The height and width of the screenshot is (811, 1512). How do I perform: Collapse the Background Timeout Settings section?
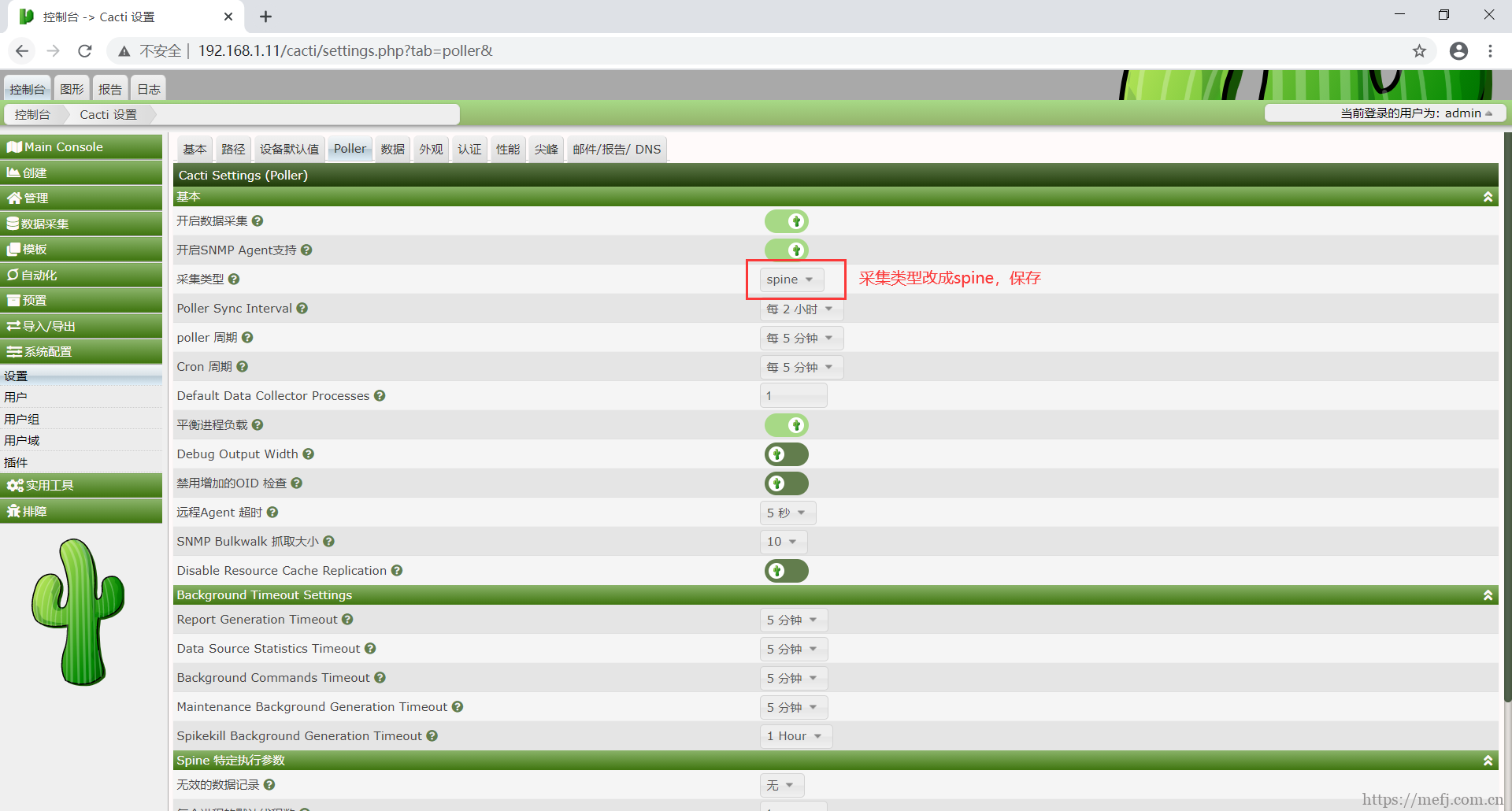tap(1488, 595)
